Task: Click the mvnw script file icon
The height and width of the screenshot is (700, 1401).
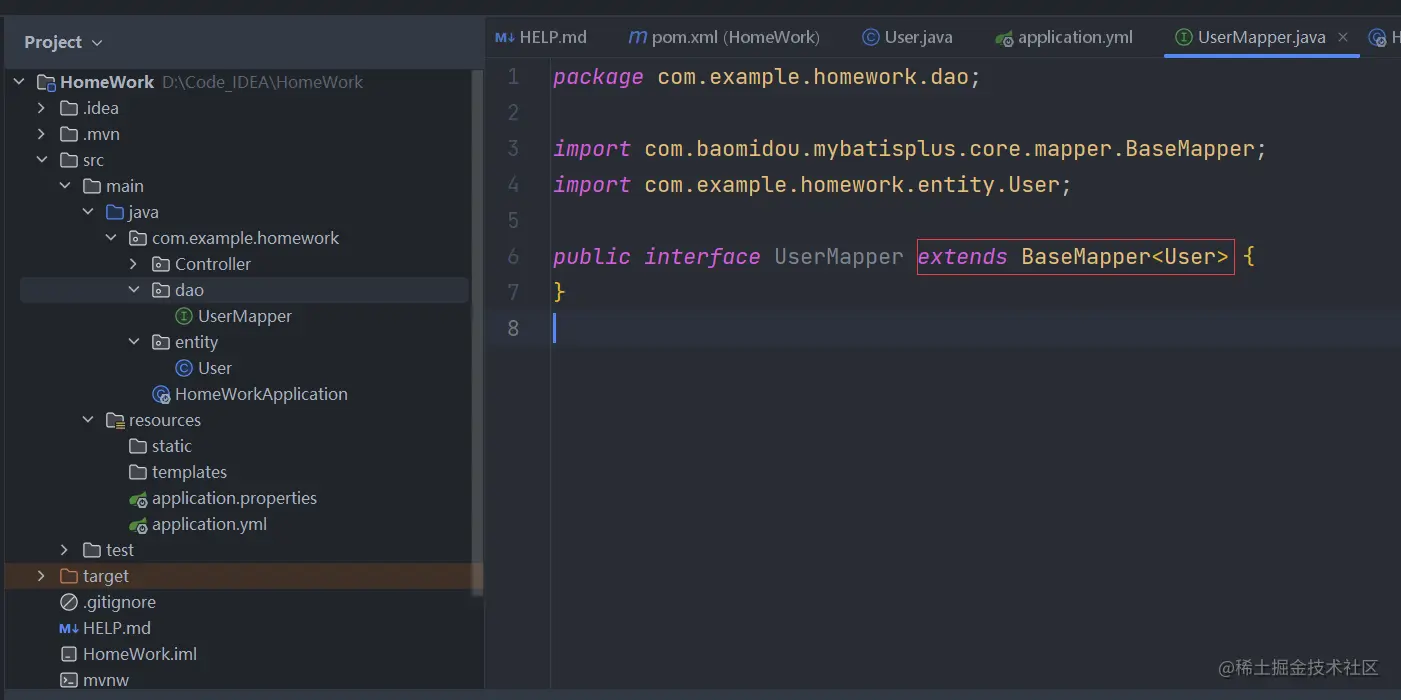Action: [69, 680]
